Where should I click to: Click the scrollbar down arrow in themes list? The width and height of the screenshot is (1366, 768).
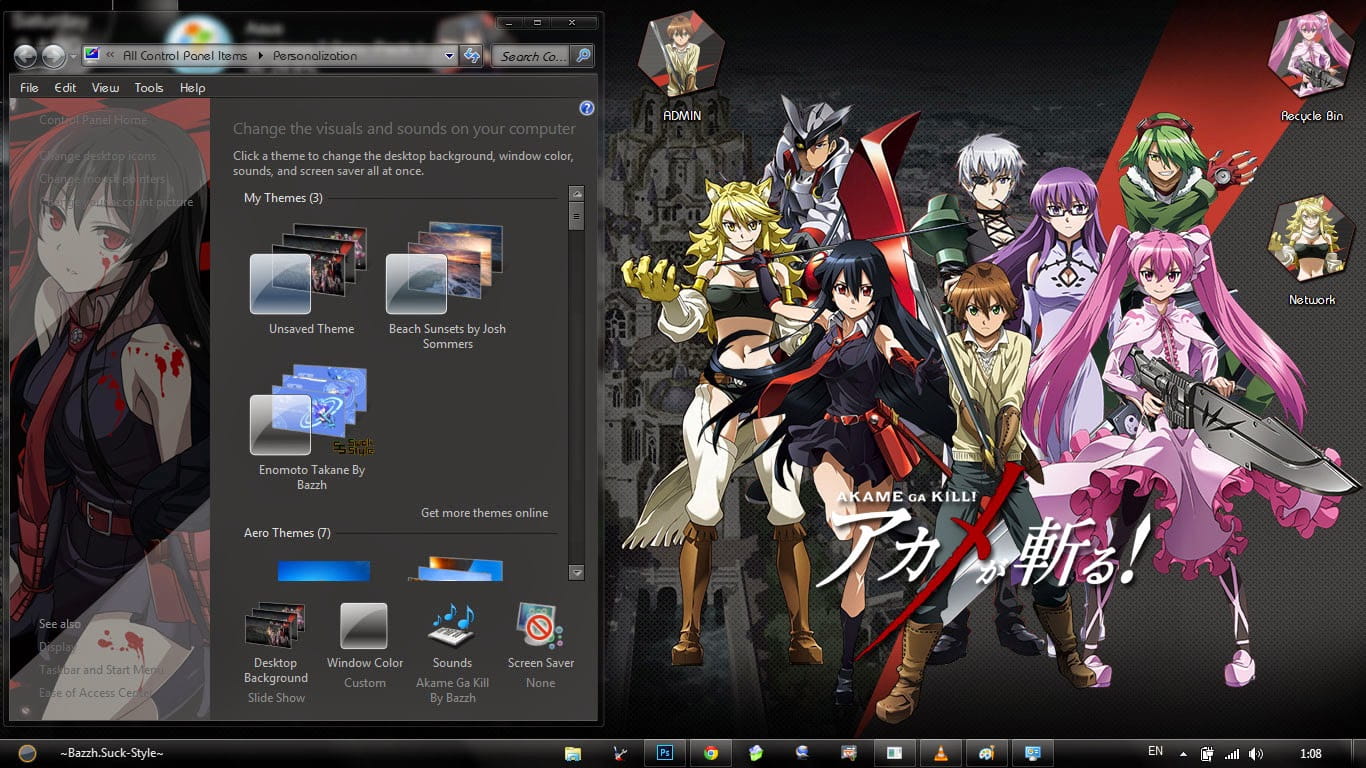(x=577, y=573)
